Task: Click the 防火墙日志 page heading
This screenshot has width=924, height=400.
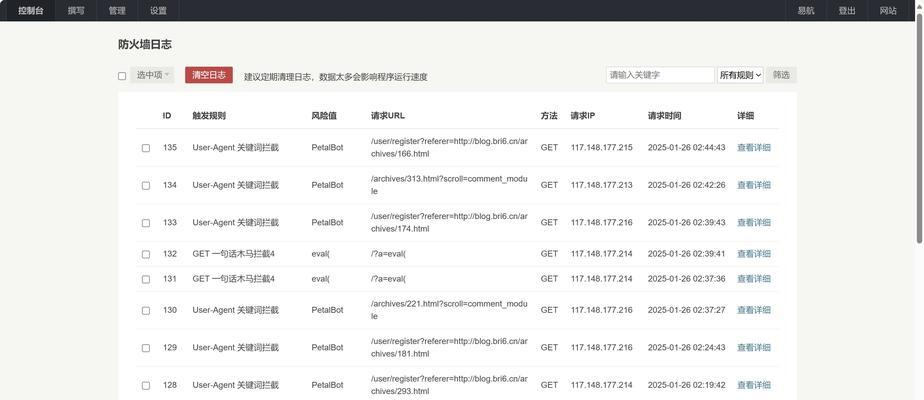Action: pyautogui.click(x=144, y=45)
